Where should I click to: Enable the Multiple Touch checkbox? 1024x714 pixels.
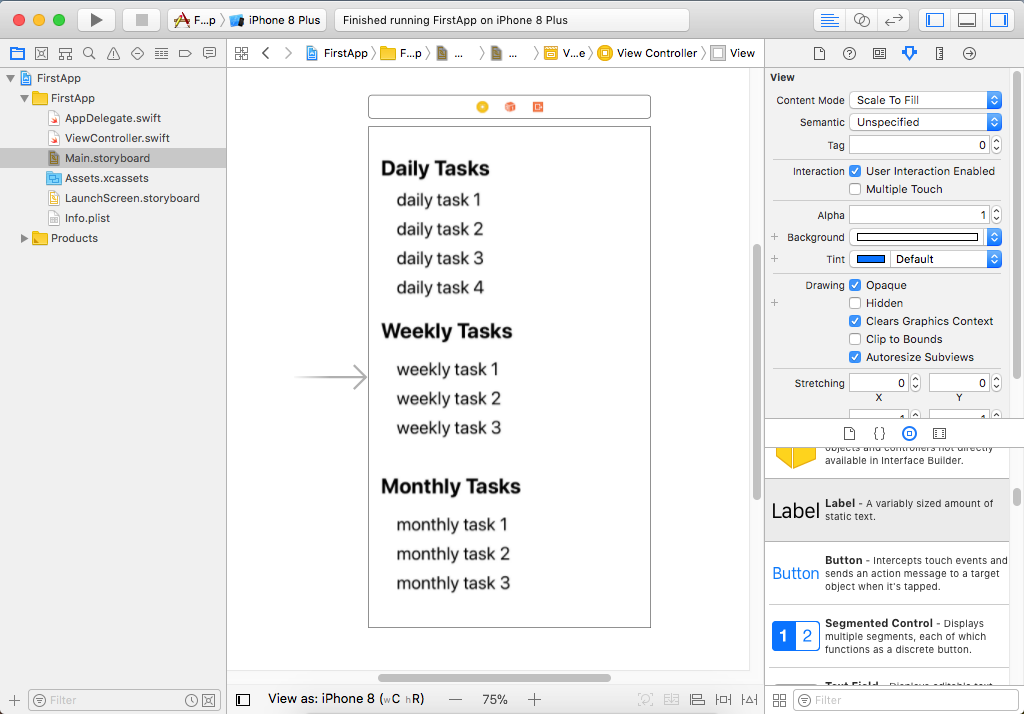855,189
